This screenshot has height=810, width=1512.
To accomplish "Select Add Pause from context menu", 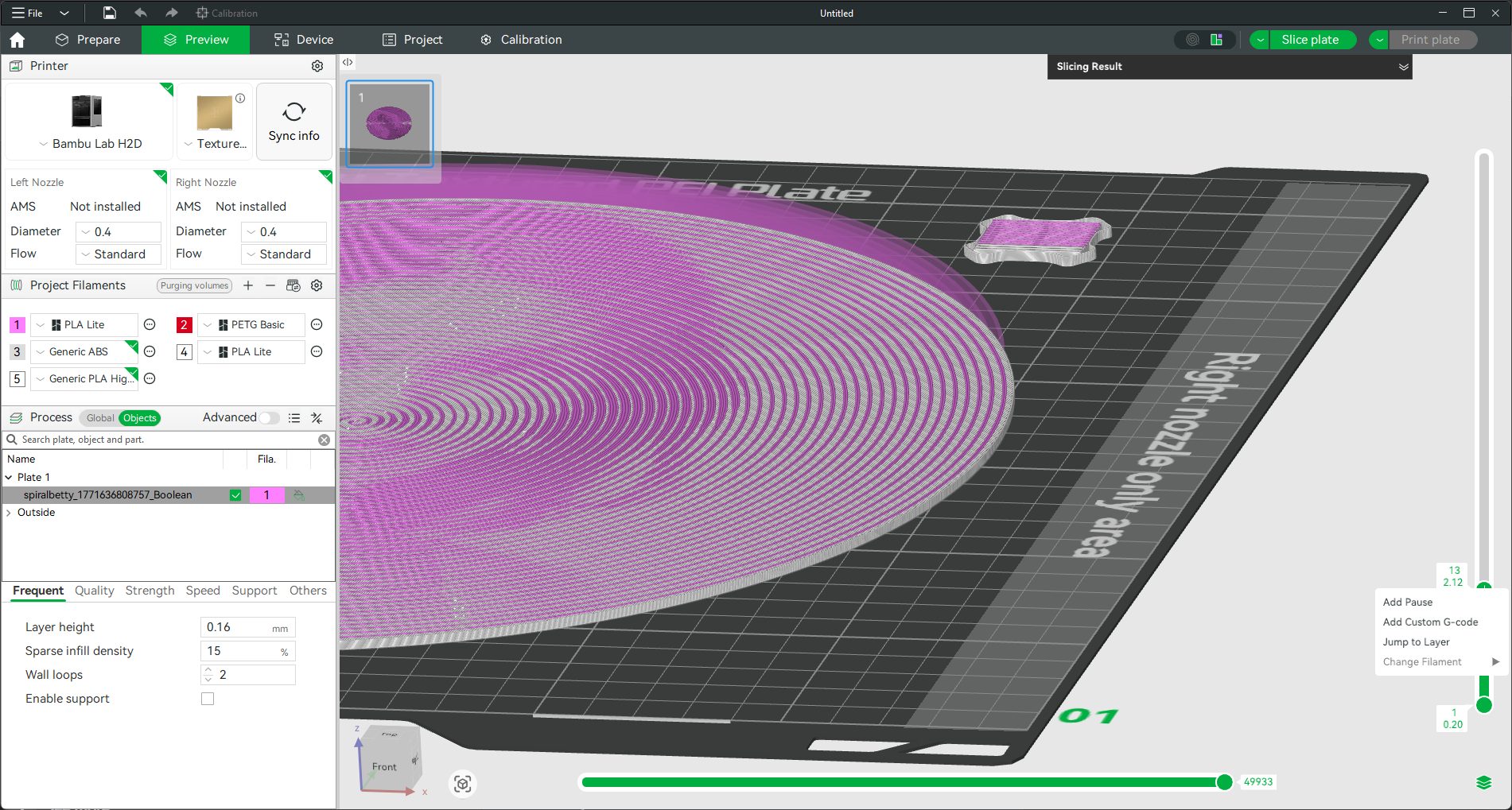I will point(1407,603).
